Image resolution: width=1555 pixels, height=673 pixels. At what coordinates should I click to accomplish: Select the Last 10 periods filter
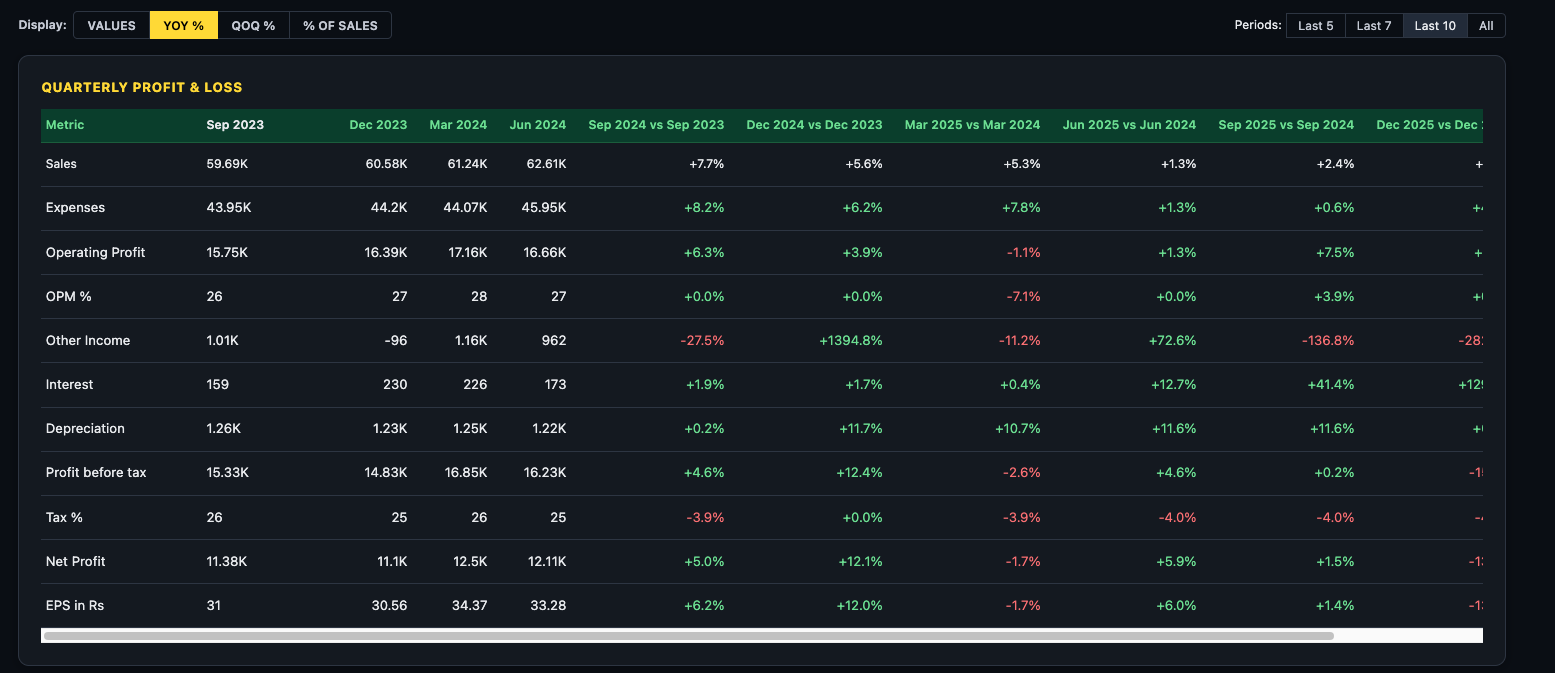tap(1434, 25)
